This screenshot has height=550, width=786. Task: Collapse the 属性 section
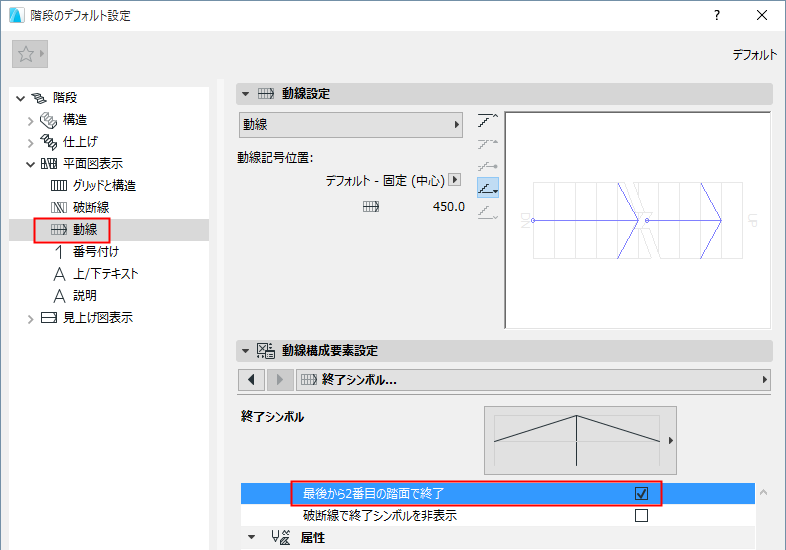click(x=252, y=537)
